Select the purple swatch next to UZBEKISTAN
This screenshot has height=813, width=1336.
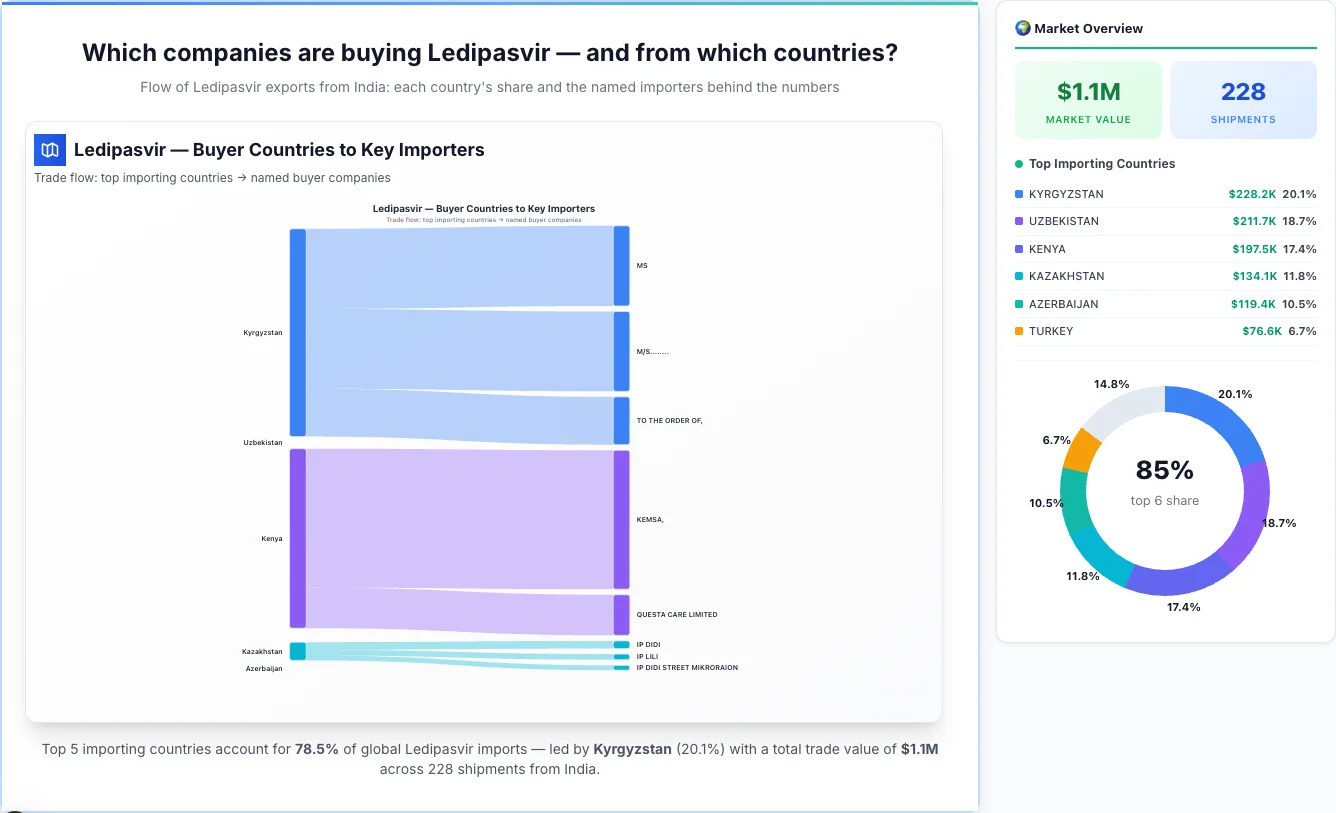1018,221
